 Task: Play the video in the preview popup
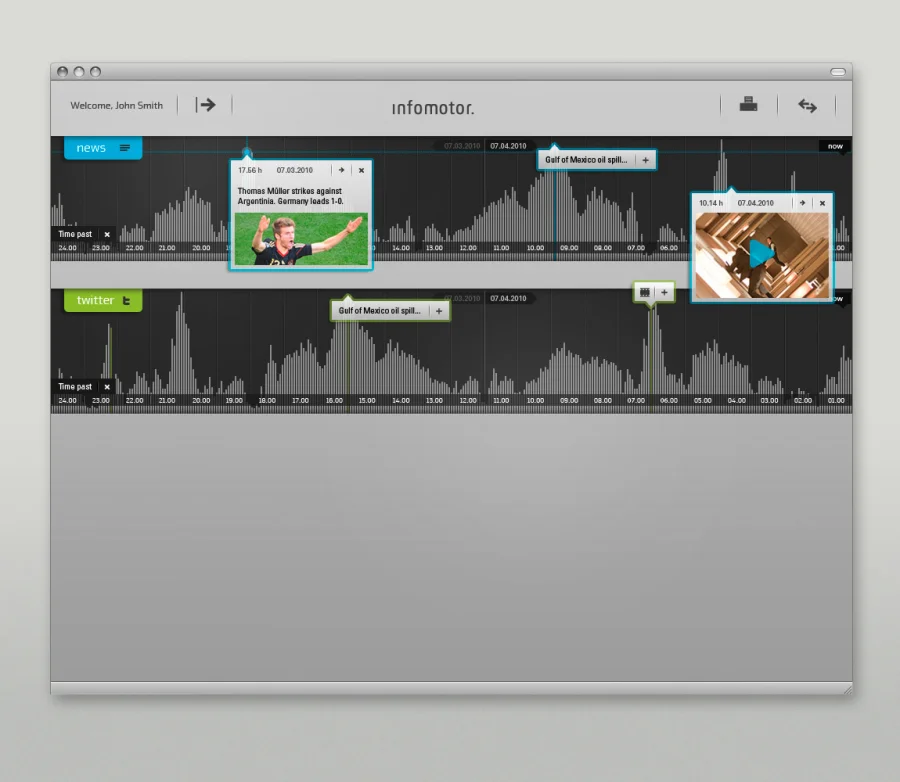(761, 254)
